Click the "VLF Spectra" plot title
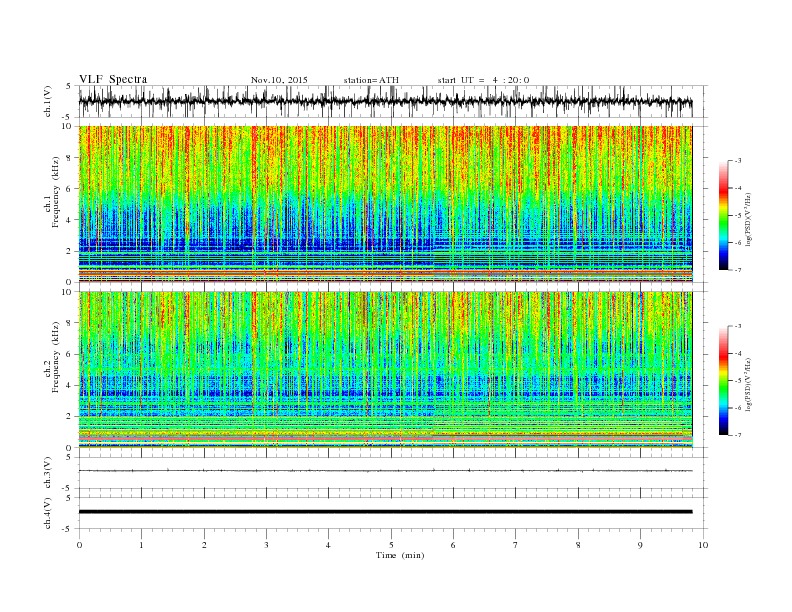 [x=113, y=79]
